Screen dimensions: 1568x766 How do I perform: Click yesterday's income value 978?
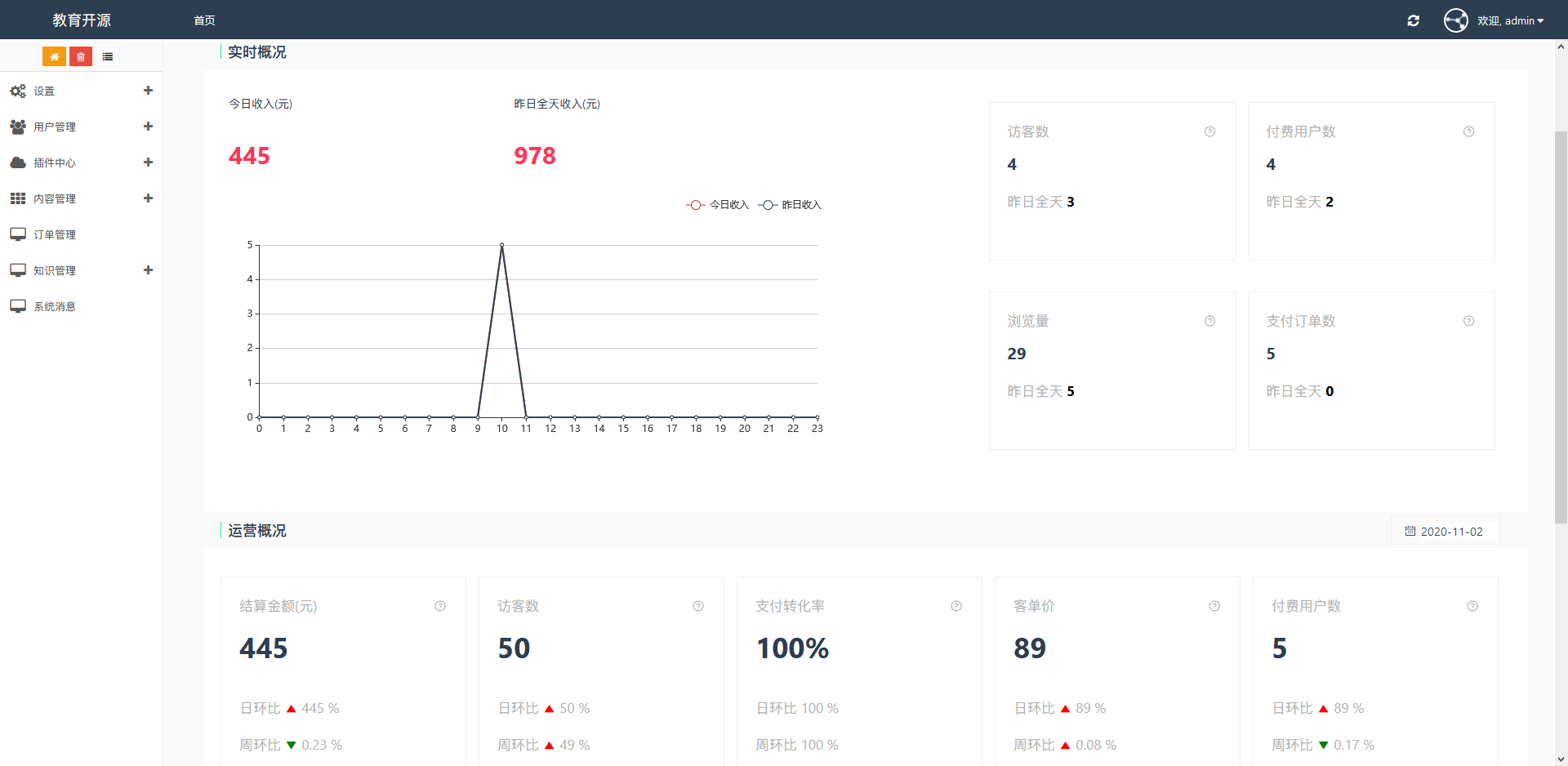pyautogui.click(x=535, y=156)
